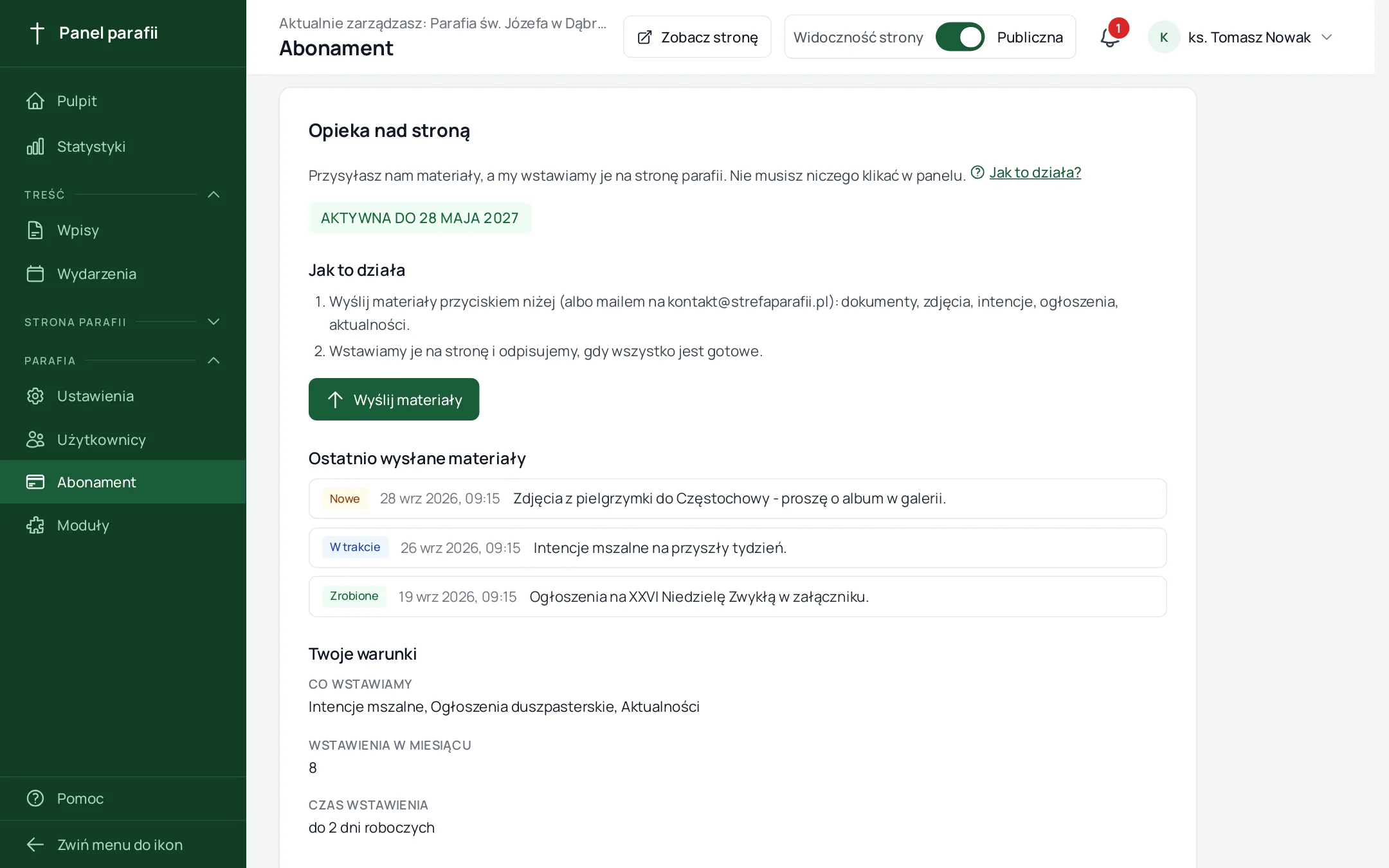The height and width of the screenshot is (868, 1389).
Task: Click the Użytkownicy people icon
Action: tap(35, 440)
